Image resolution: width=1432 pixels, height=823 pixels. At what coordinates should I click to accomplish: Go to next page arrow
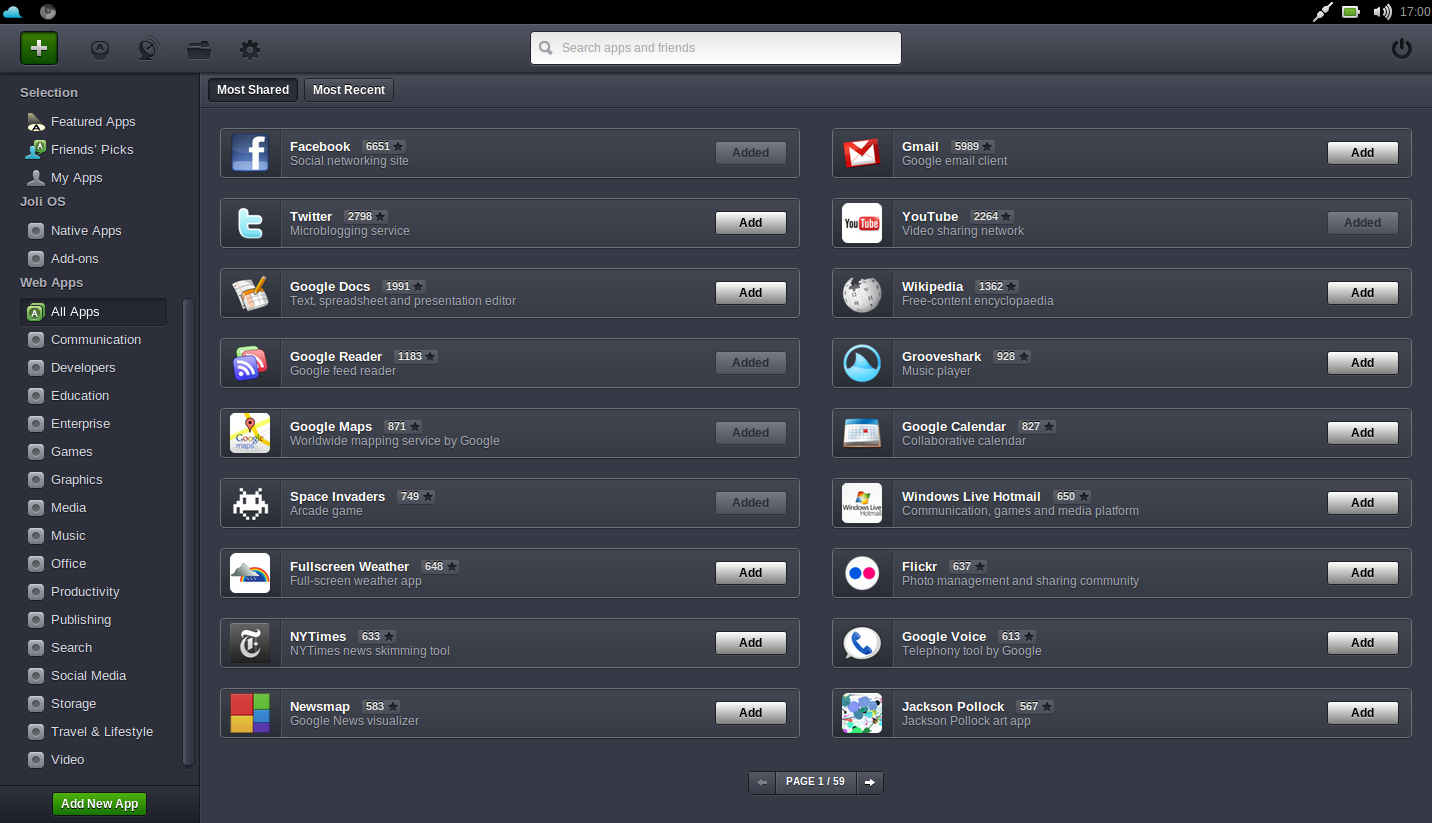(x=870, y=782)
